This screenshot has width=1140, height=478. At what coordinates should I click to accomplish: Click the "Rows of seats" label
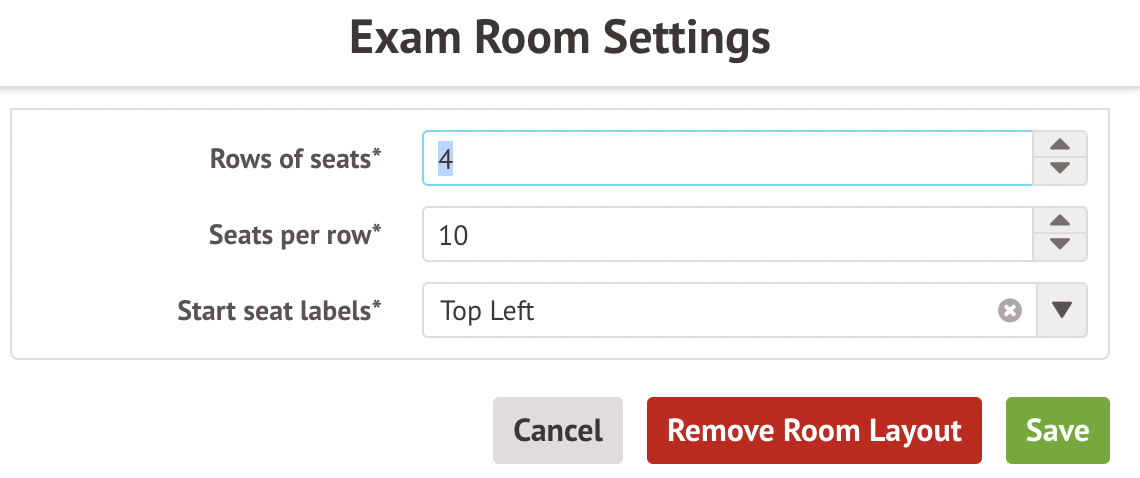coord(290,159)
